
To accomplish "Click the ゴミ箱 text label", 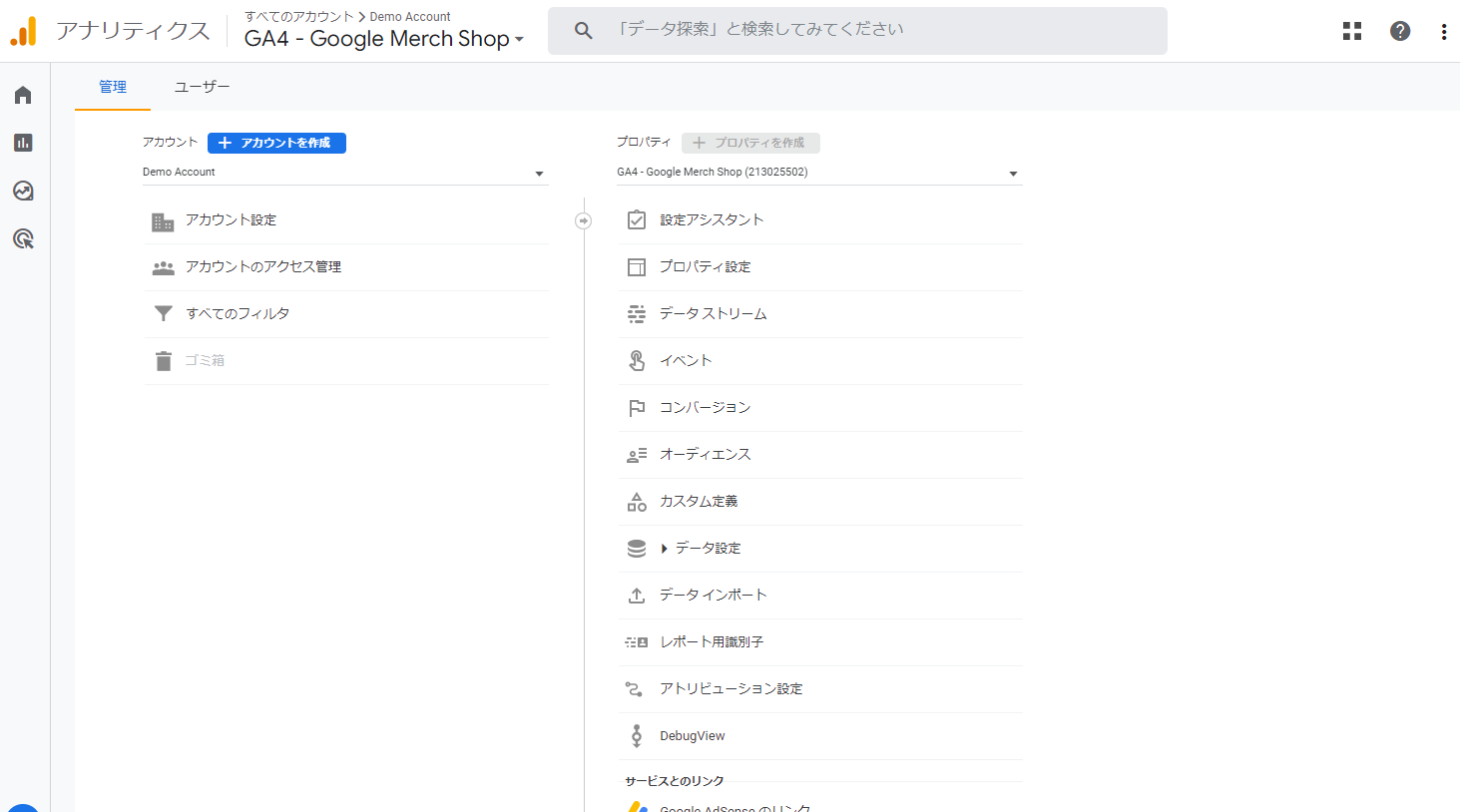I will [x=205, y=361].
